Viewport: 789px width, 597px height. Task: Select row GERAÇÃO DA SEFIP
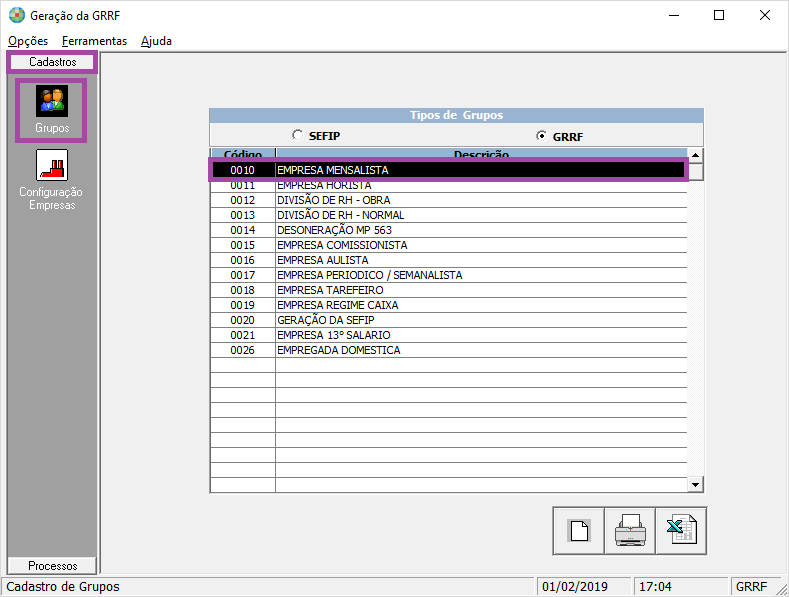(449, 320)
